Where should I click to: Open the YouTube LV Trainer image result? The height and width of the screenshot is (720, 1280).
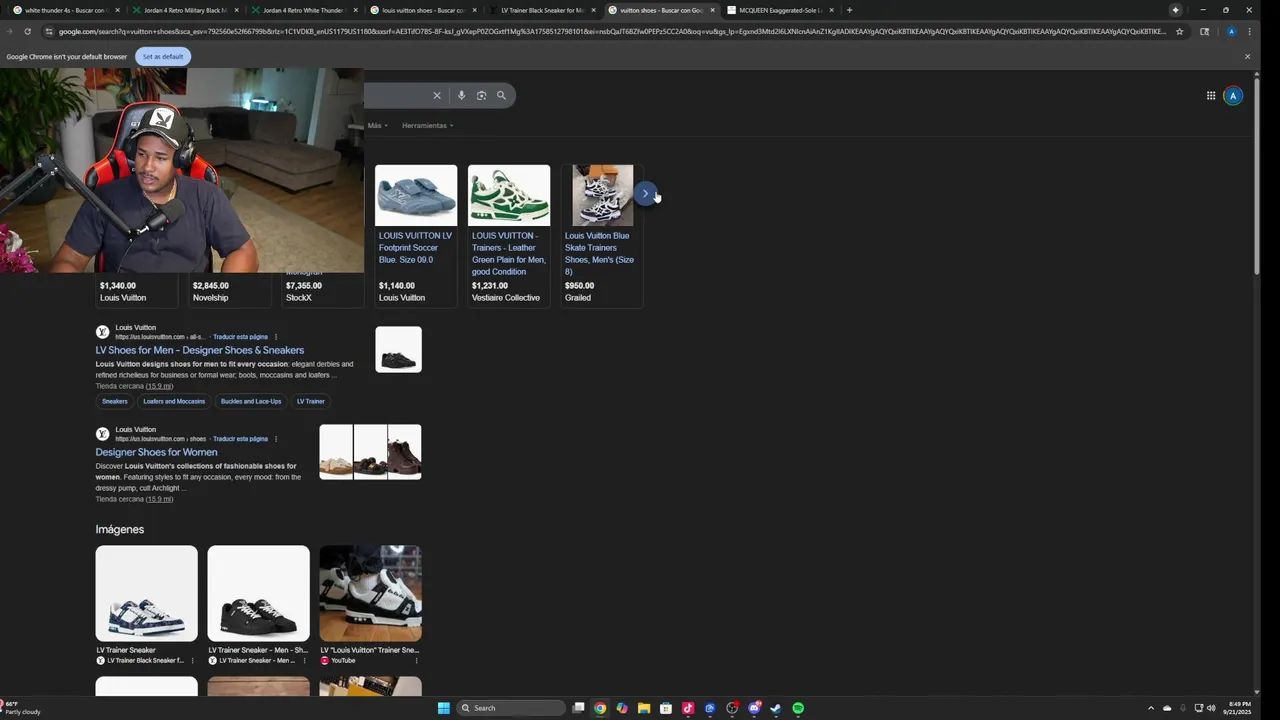point(370,593)
